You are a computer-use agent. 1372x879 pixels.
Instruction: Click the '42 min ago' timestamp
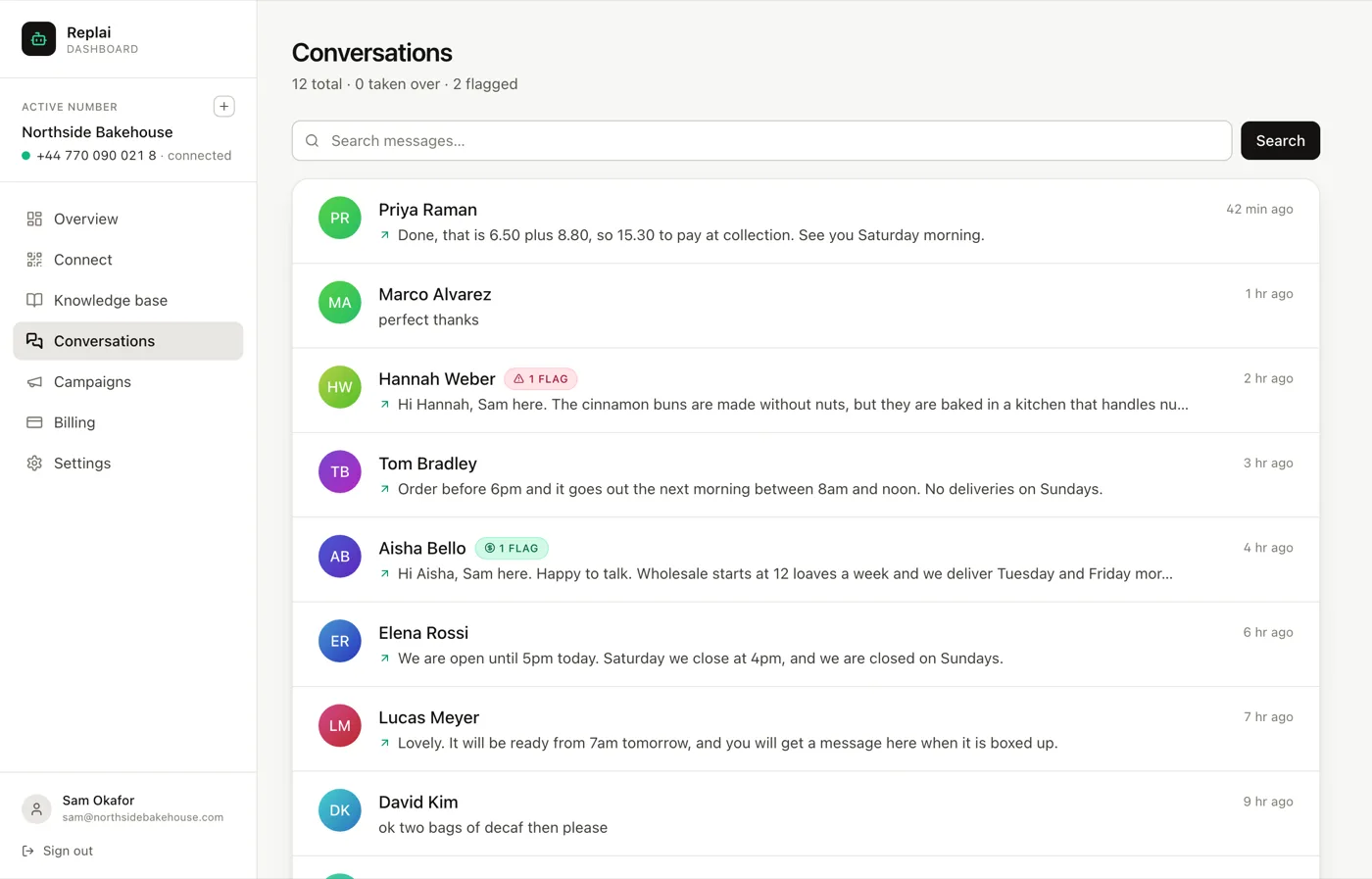[x=1259, y=209]
